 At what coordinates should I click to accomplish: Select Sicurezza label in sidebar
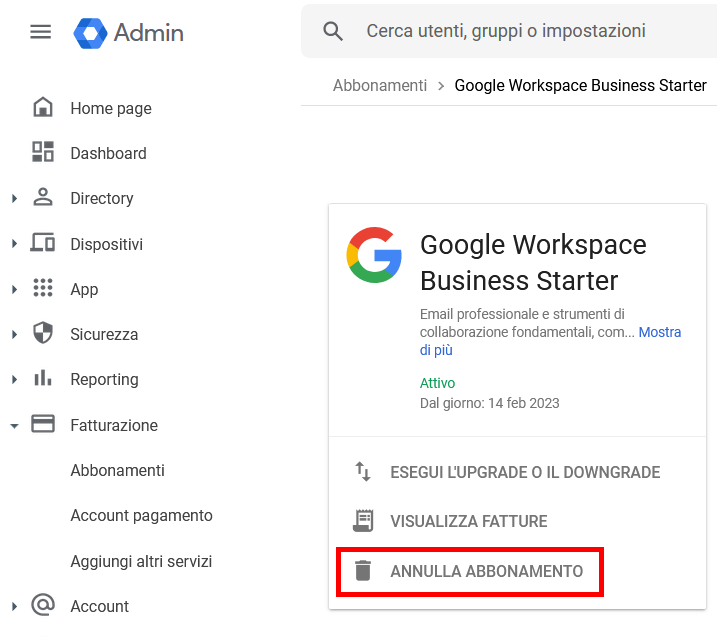coord(104,334)
